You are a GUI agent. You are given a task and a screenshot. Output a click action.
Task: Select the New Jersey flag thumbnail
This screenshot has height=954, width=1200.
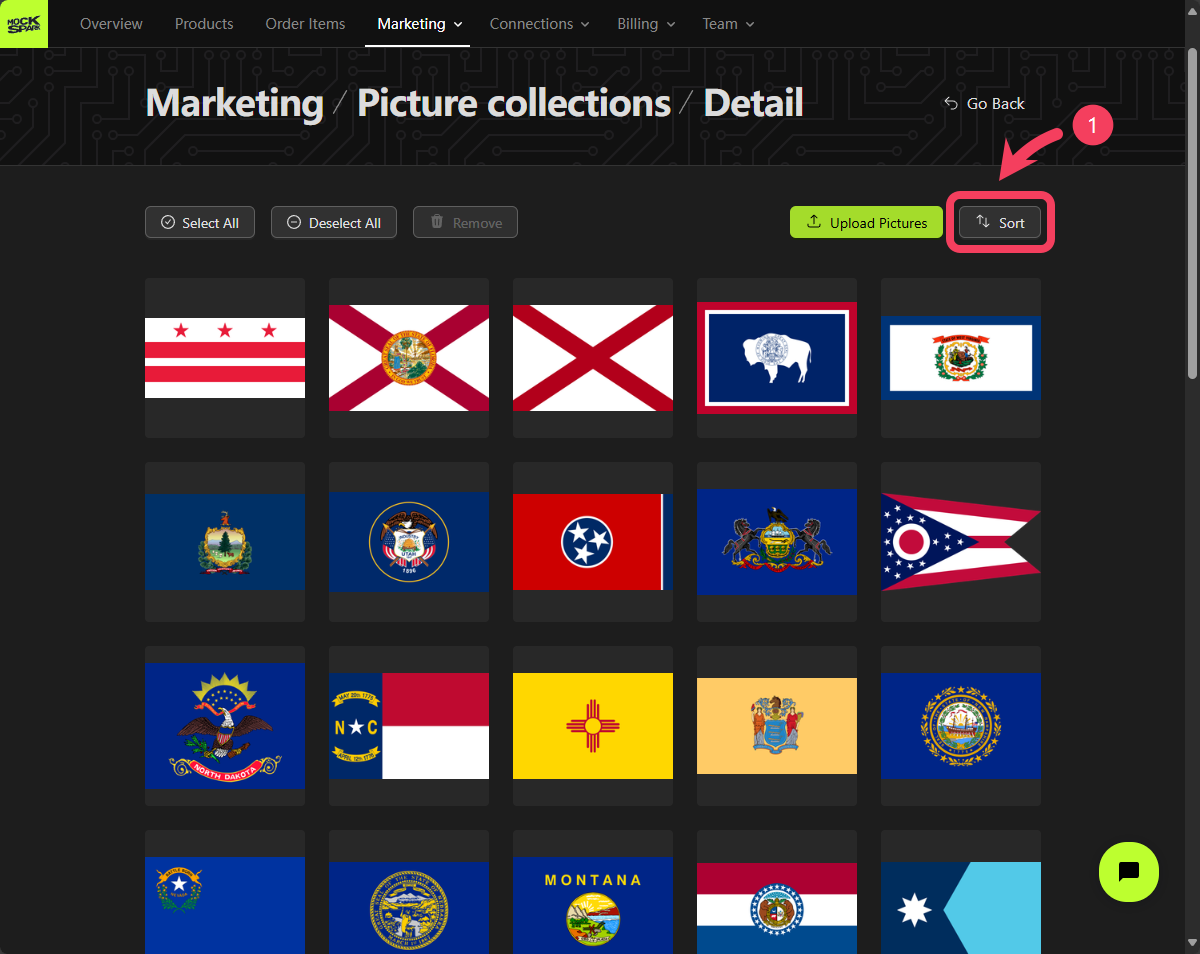pyautogui.click(x=777, y=726)
